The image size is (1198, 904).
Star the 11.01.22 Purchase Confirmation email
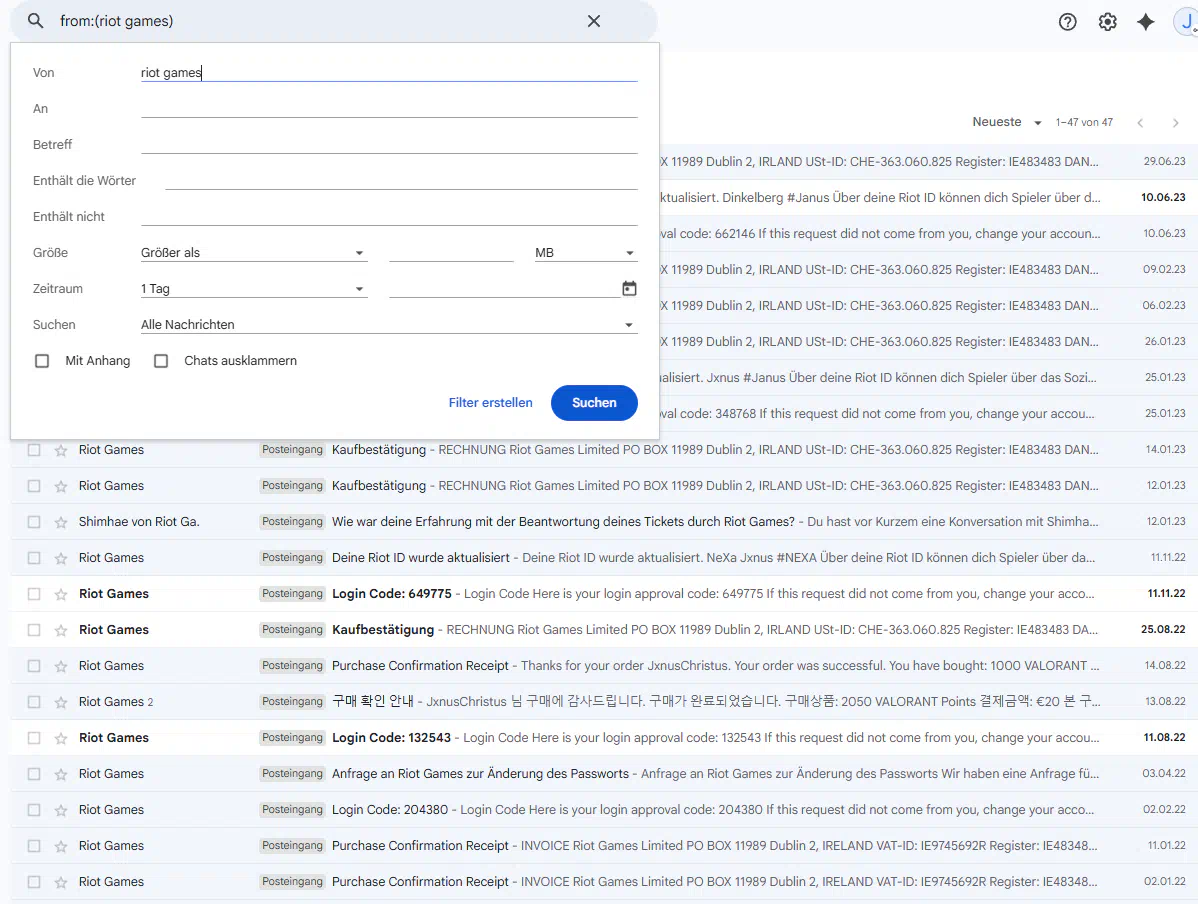(61, 845)
